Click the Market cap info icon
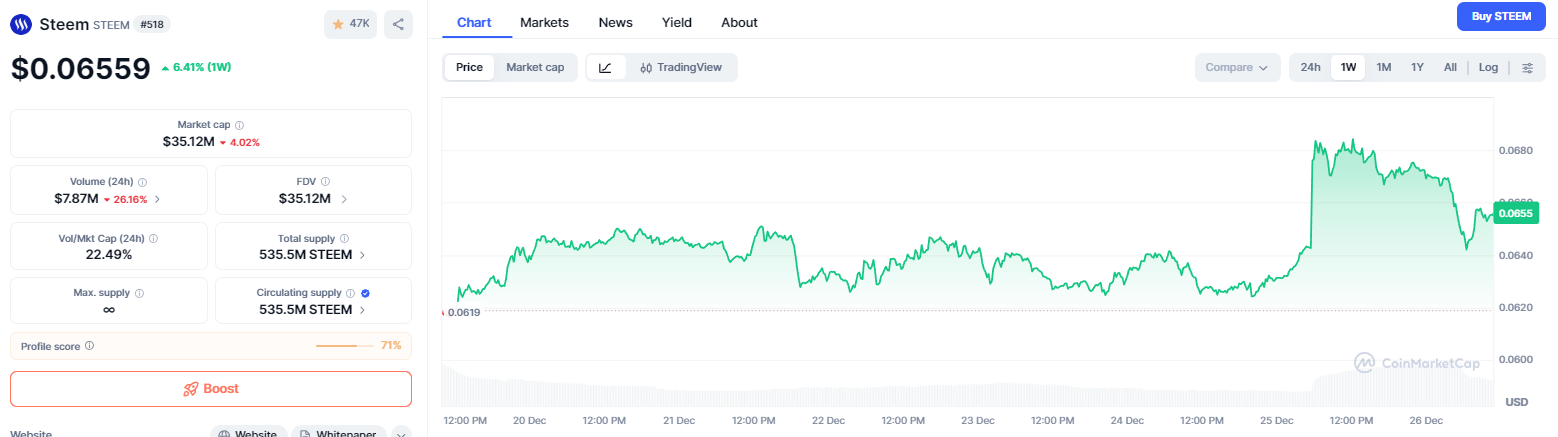 pyautogui.click(x=240, y=125)
